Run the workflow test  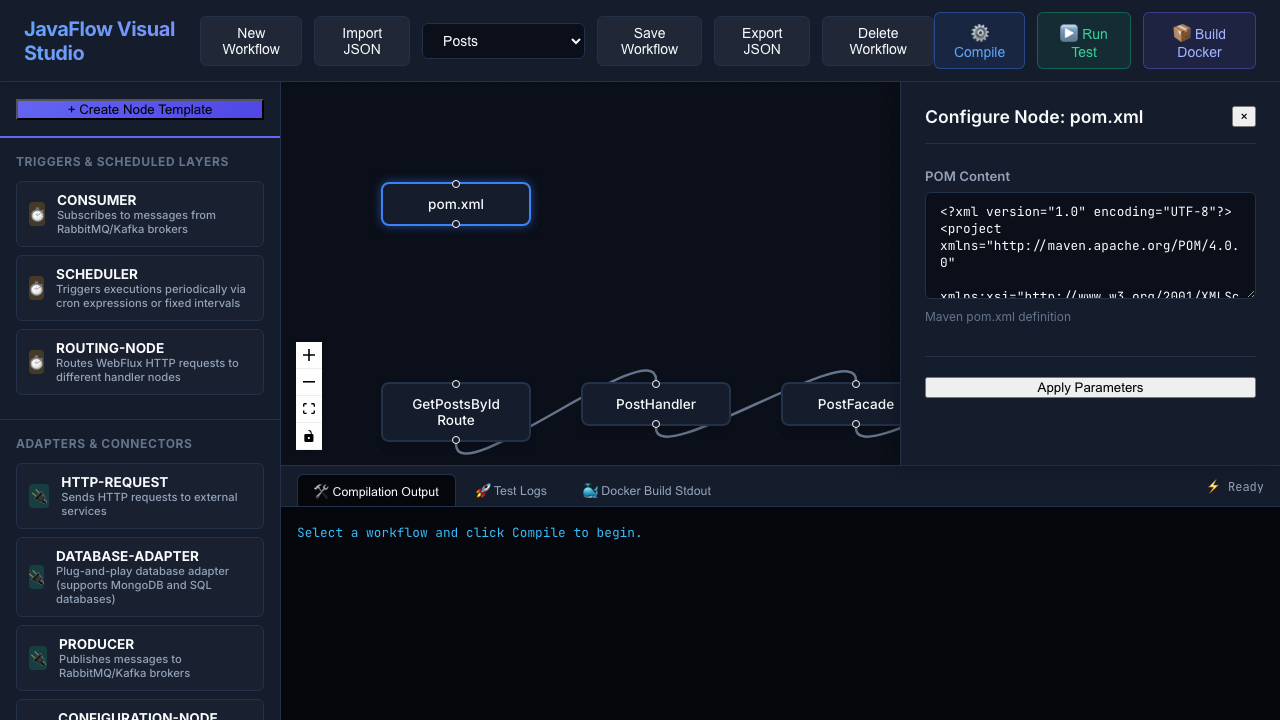pyautogui.click(x=1084, y=41)
